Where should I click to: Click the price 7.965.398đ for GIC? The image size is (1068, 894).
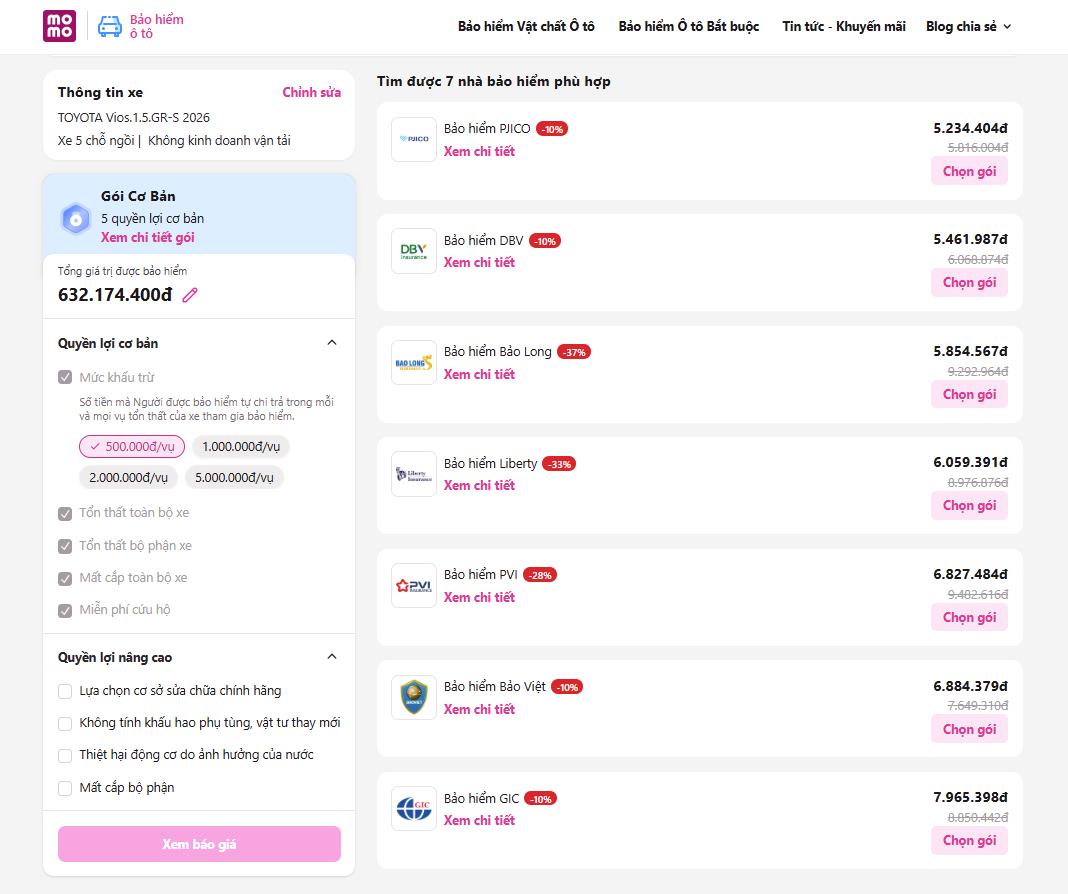tap(970, 797)
